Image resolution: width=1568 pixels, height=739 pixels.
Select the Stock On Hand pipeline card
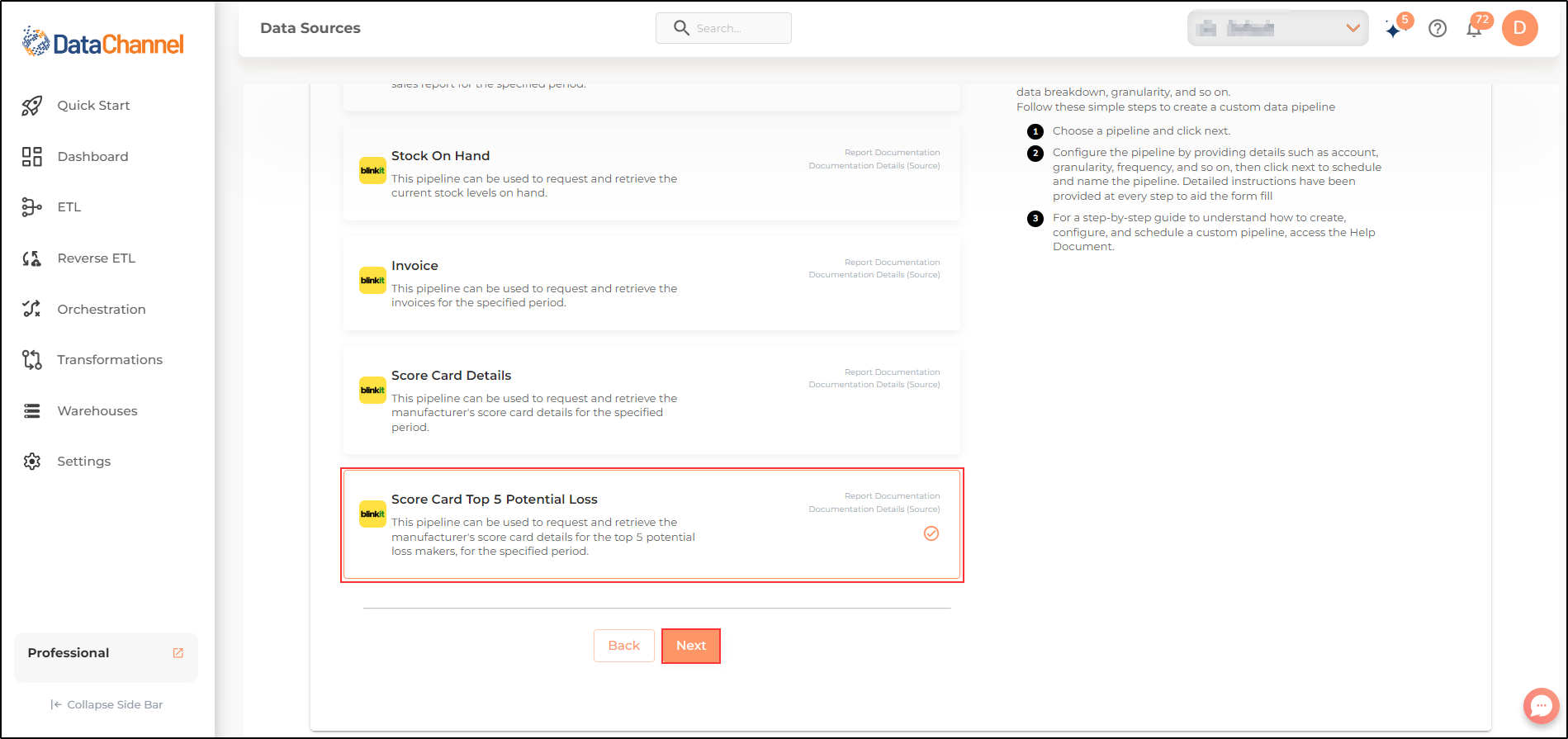click(651, 173)
